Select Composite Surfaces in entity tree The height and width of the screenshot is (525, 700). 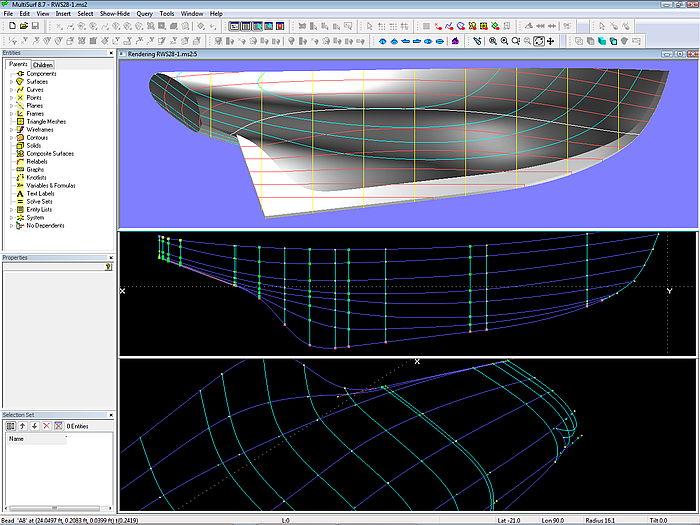pos(50,153)
